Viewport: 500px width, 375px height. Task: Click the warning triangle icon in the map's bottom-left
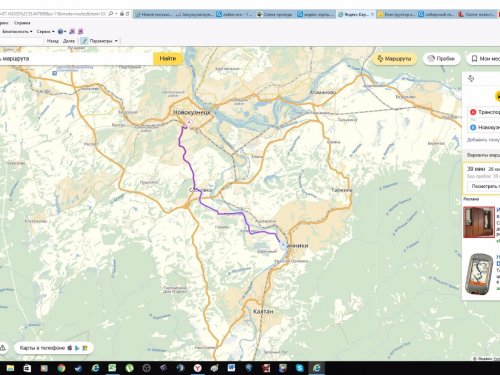click(2, 348)
